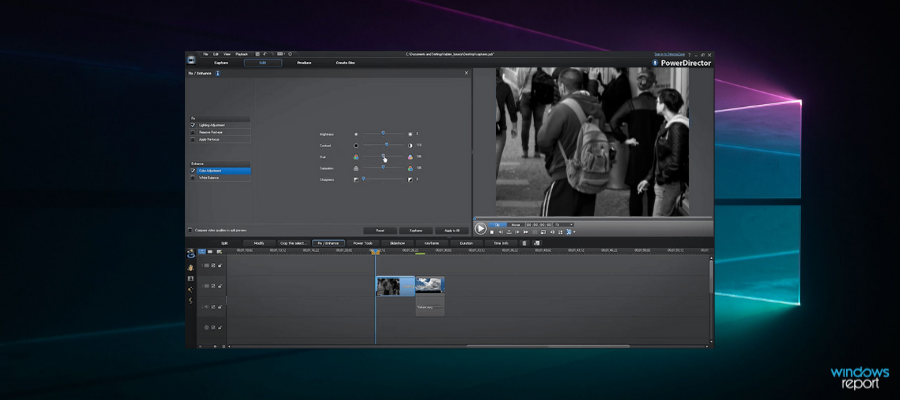Image resolution: width=900 pixels, height=400 pixels.
Task: Click the Media Room icon in left sidebar
Action: tap(191, 254)
